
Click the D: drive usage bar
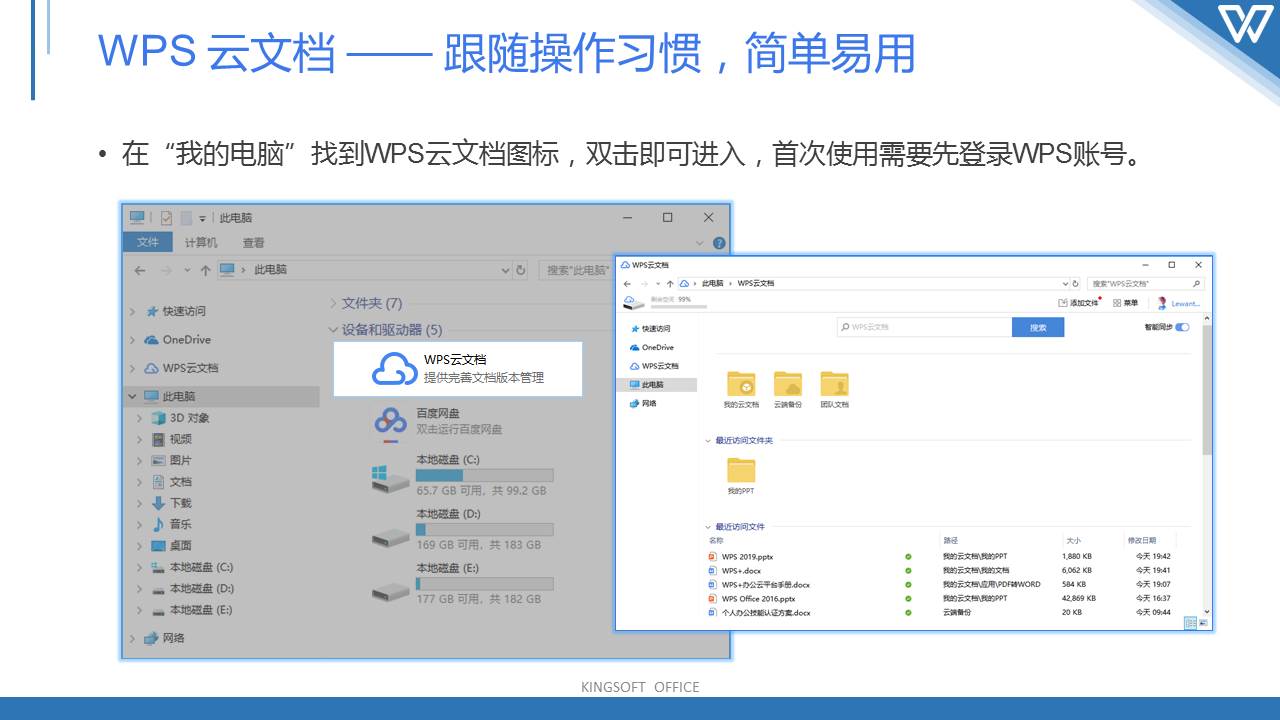[485, 529]
